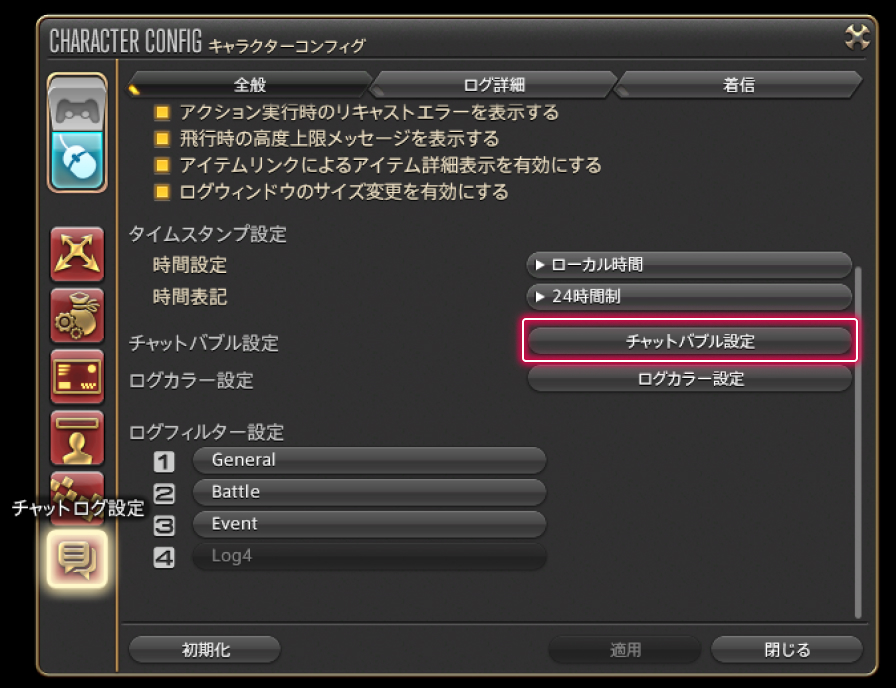
Task: Open item settings pouch-and-gears icon
Action: (77, 315)
